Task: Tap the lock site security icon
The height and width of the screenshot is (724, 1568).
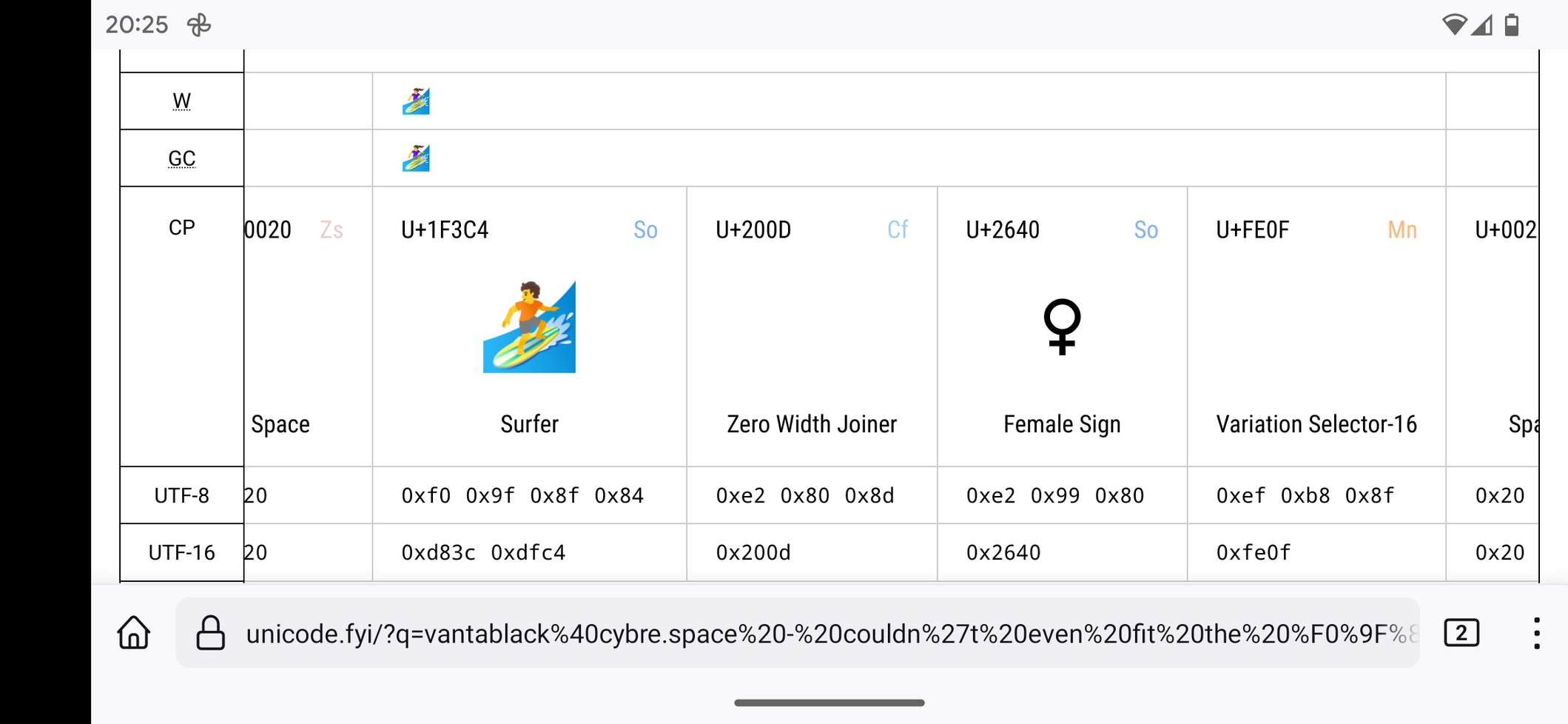Action: click(210, 633)
